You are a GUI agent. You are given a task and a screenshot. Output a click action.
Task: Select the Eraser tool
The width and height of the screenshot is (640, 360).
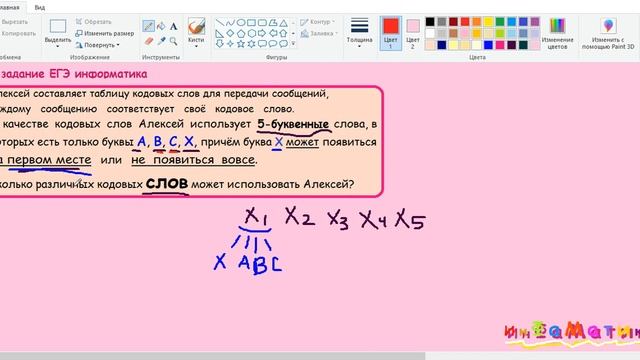tap(149, 41)
